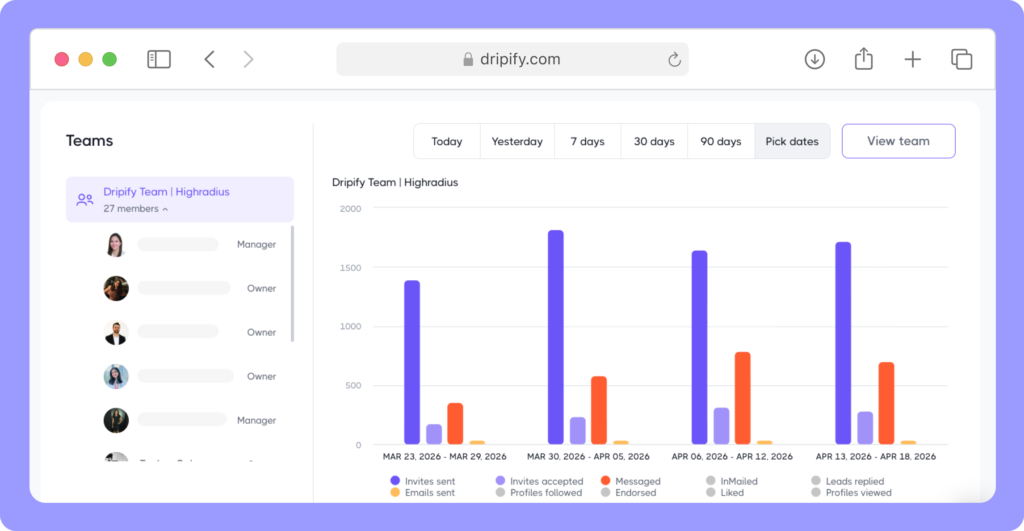
Task: Click Messaged bar for Apr 13 week
Action: coord(886,403)
